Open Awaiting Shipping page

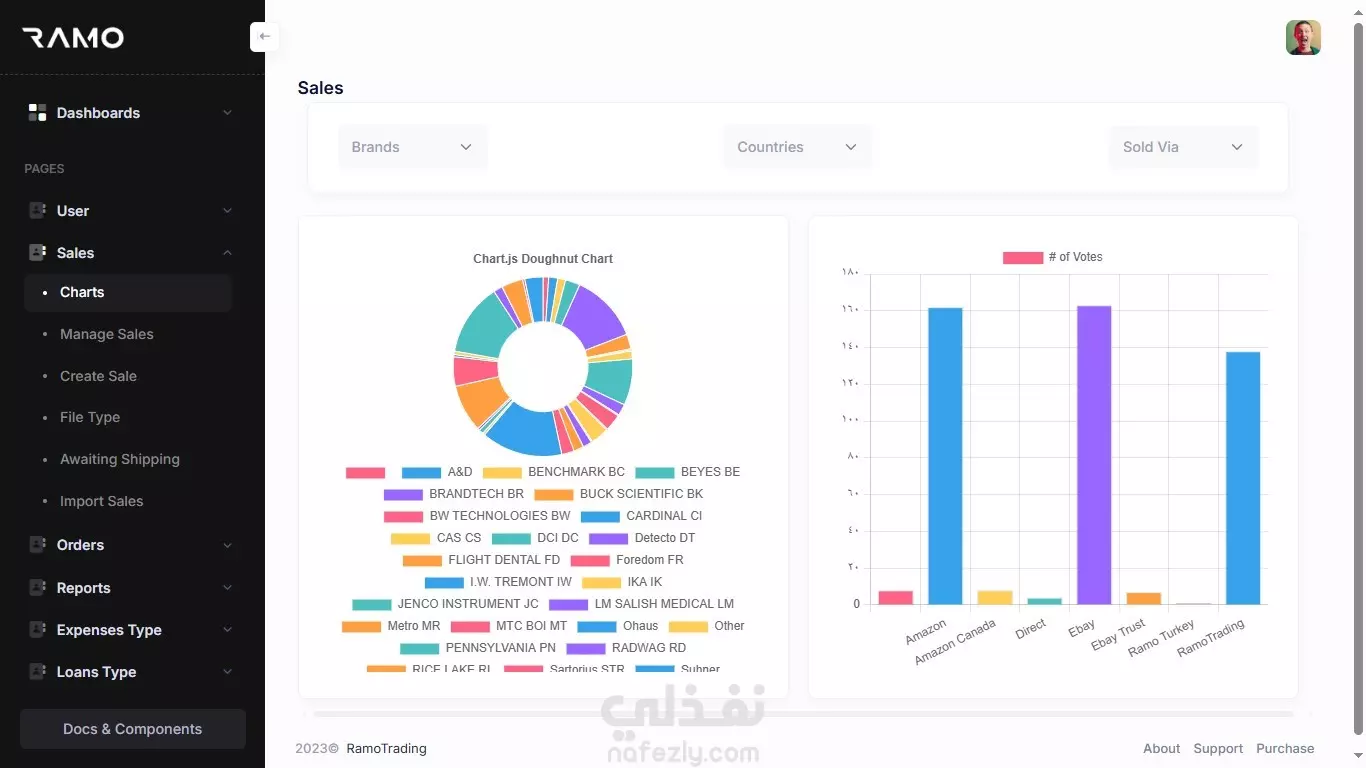click(120, 459)
